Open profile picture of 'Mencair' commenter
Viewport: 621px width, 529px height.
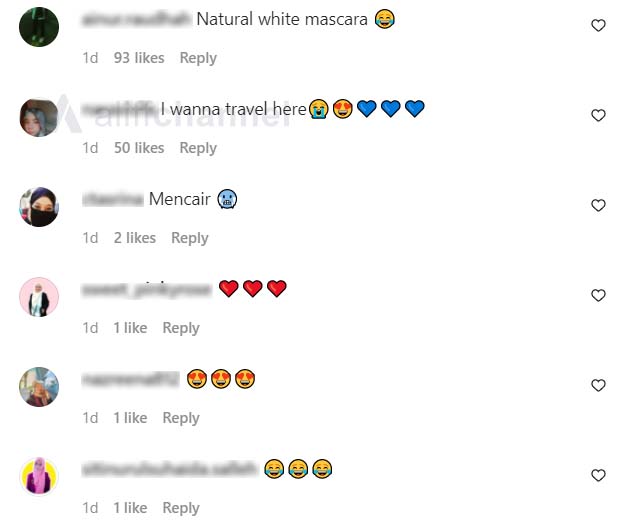click(39, 207)
